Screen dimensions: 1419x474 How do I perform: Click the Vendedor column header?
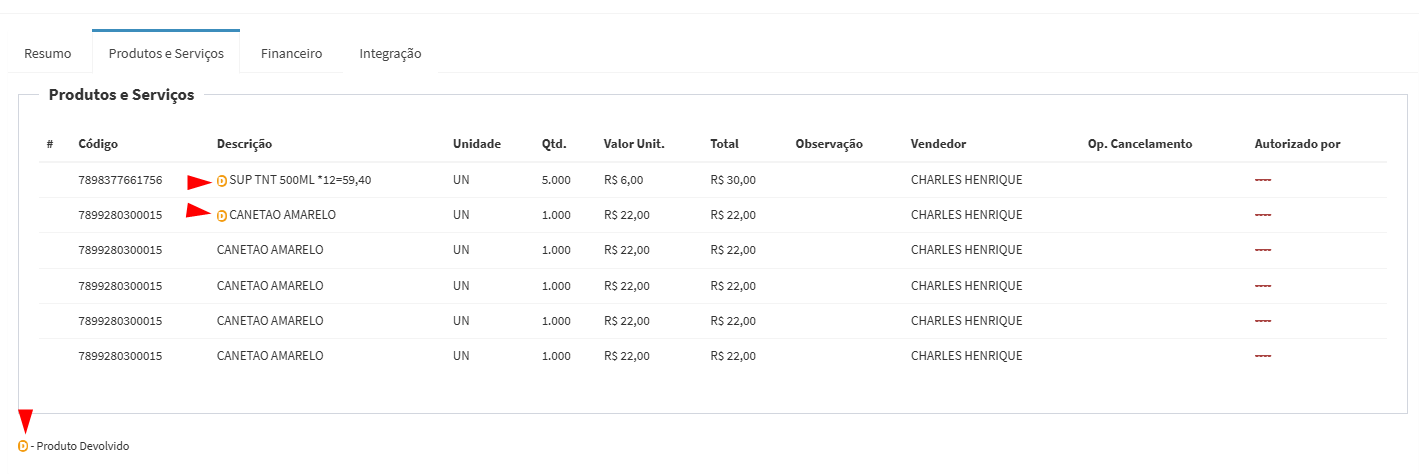pos(938,144)
